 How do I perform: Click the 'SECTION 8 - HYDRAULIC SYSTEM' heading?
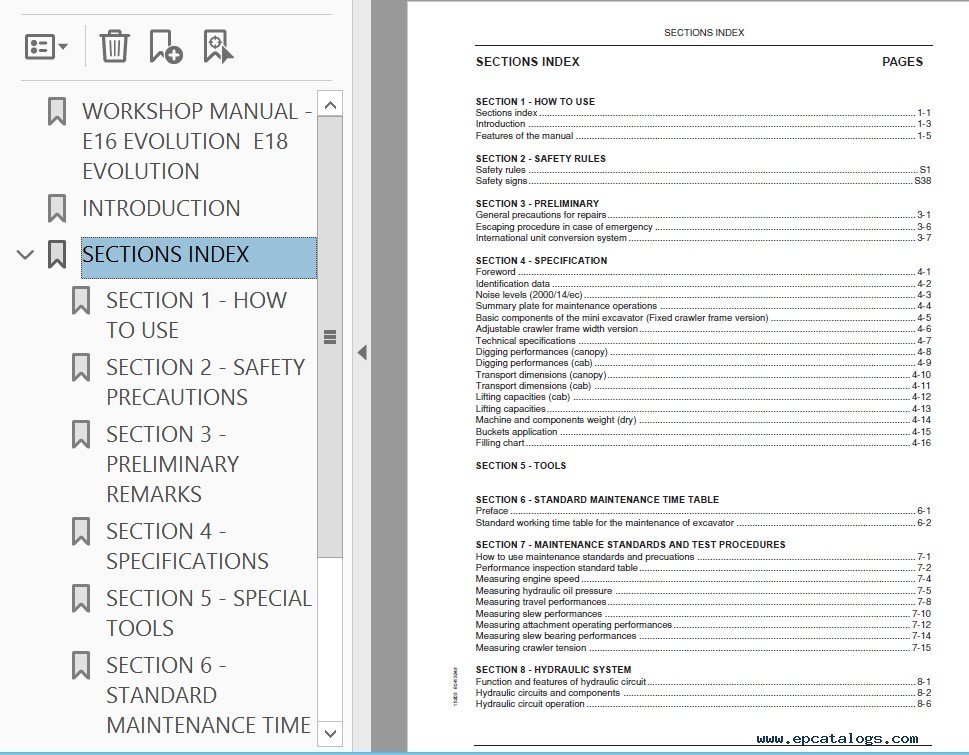[554, 669]
